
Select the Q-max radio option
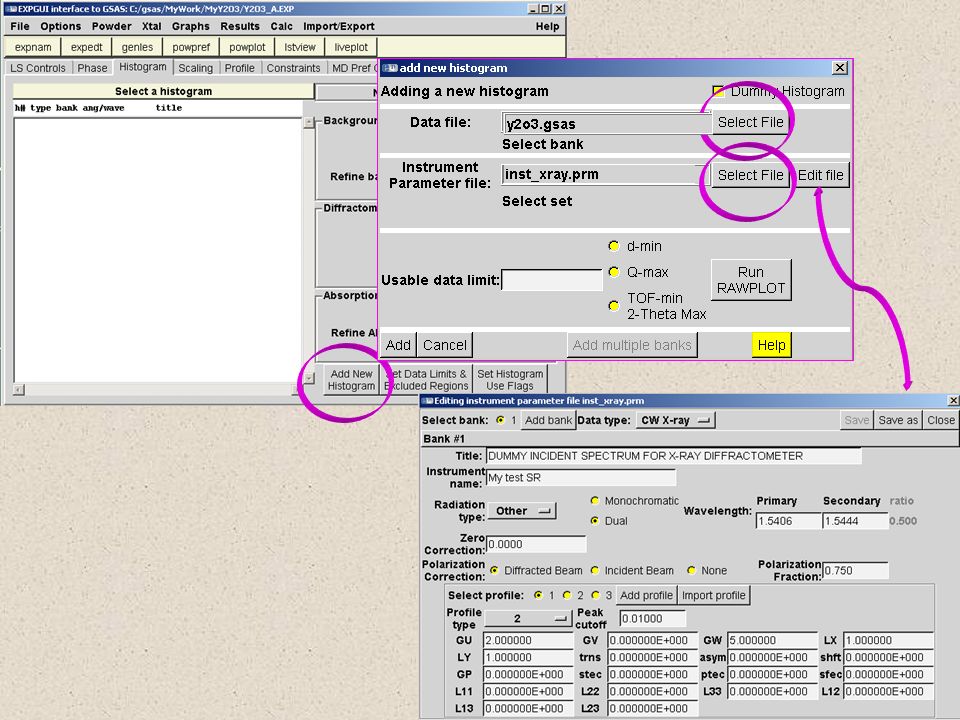[x=613, y=272]
